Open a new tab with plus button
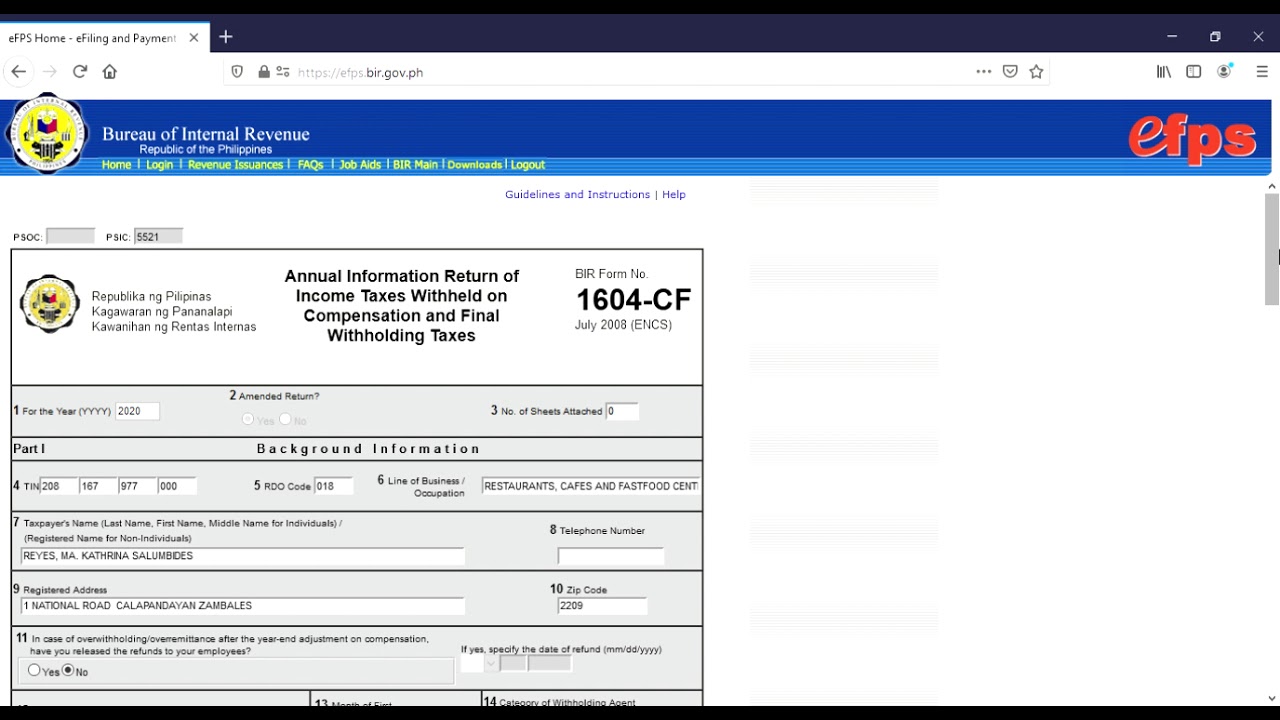This screenshot has width=1280, height=720. pyautogui.click(x=226, y=37)
